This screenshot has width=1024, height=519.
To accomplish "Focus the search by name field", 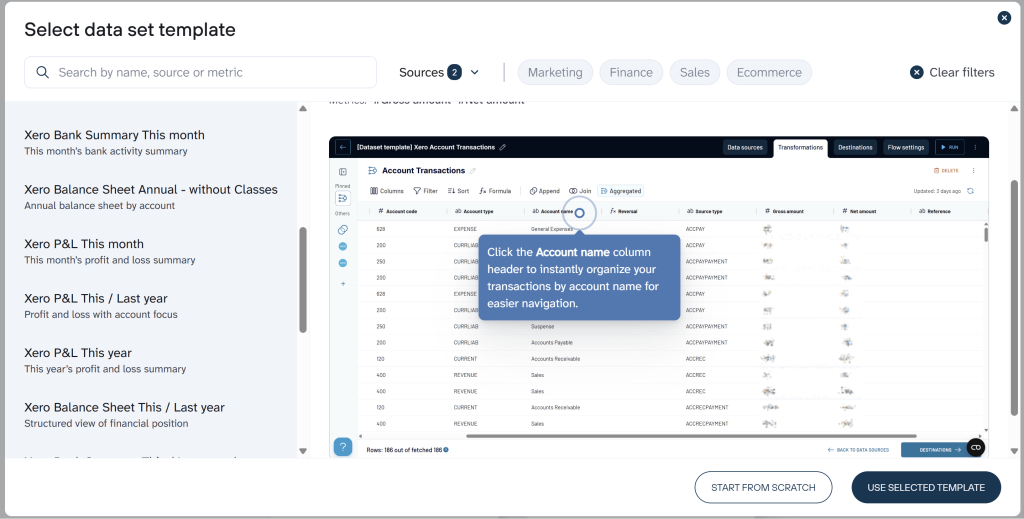I will [200, 72].
